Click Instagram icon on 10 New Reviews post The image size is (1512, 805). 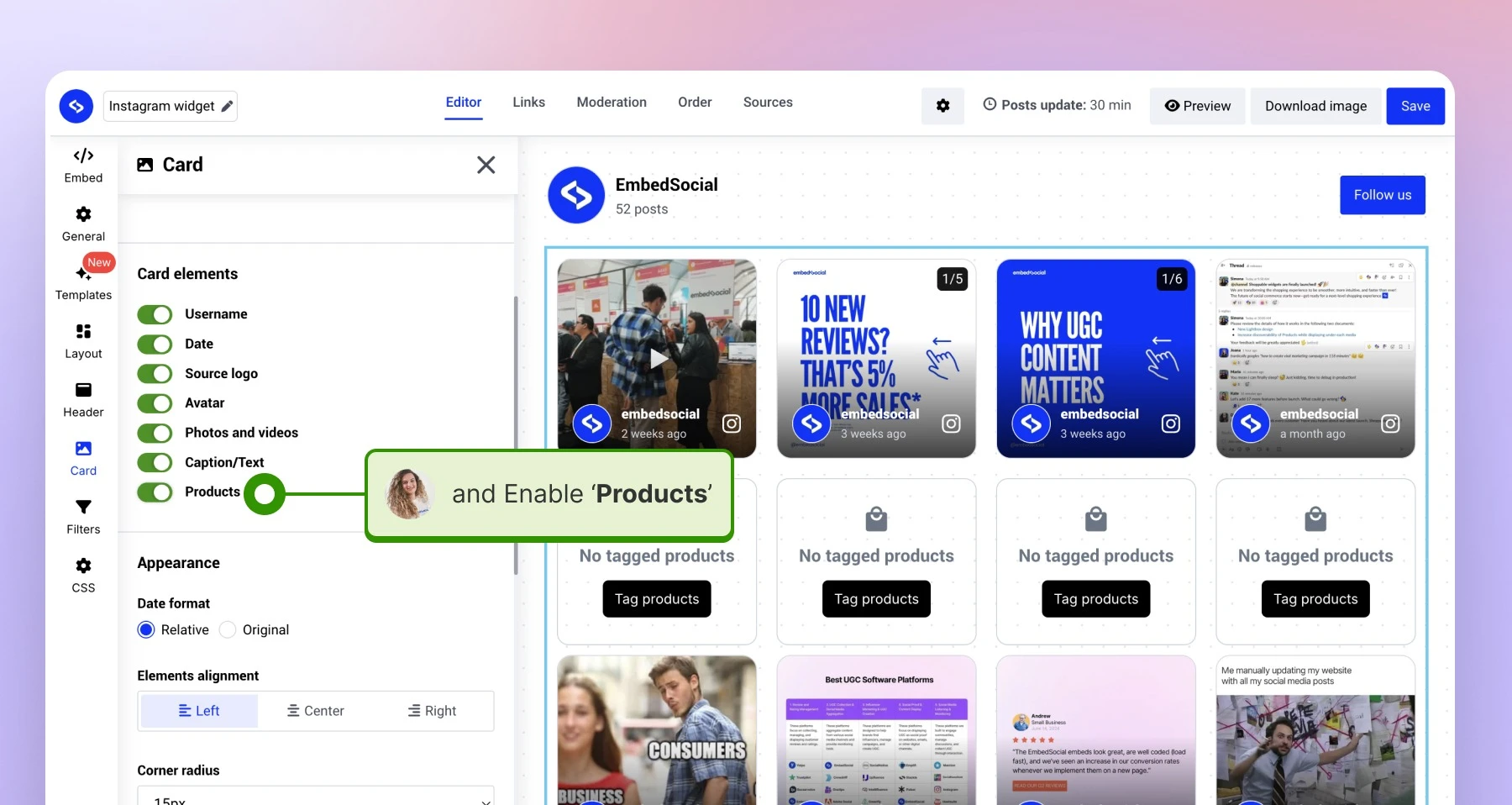coord(951,424)
